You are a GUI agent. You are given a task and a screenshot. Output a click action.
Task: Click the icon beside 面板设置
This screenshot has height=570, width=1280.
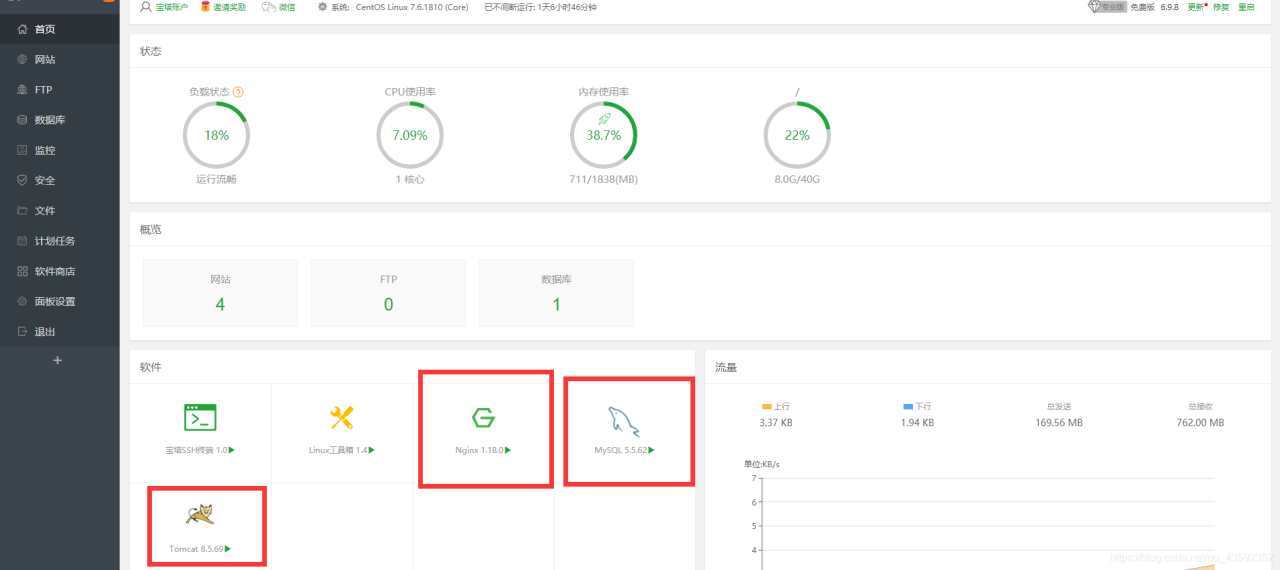tap(23, 301)
